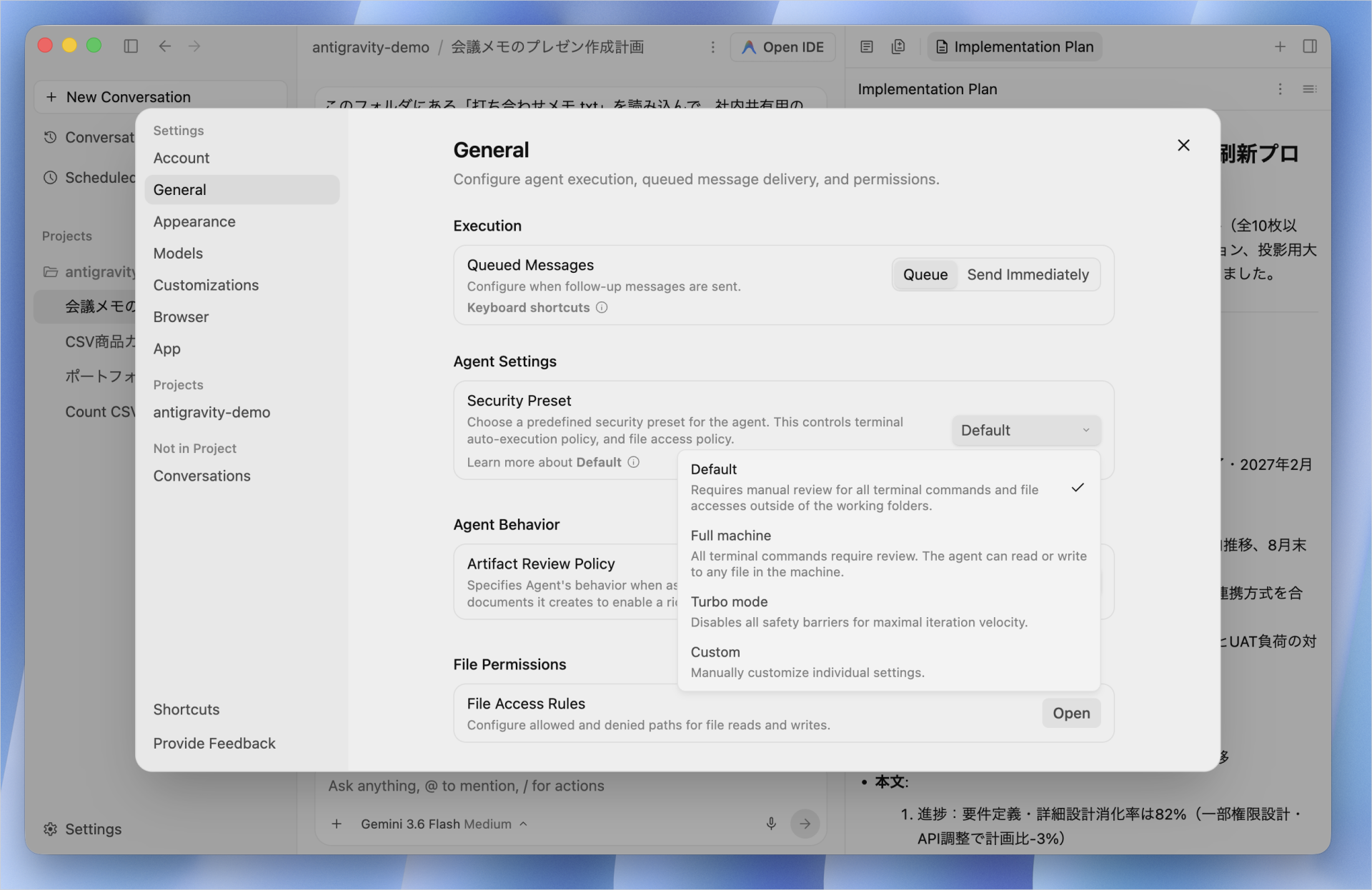The image size is (1372, 890).
Task: Go back with the left arrow
Action: click(x=165, y=46)
